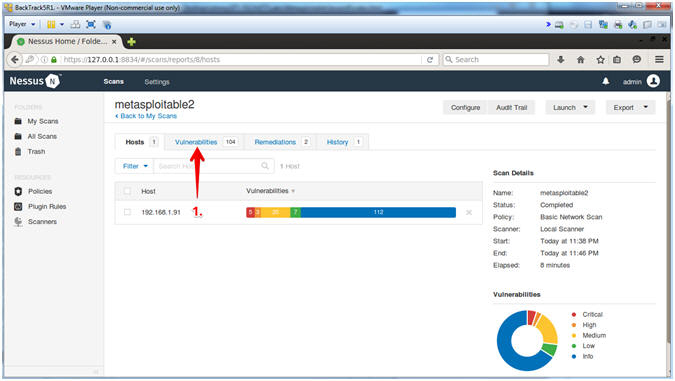Click the admin user avatar icon

(653, 81)
